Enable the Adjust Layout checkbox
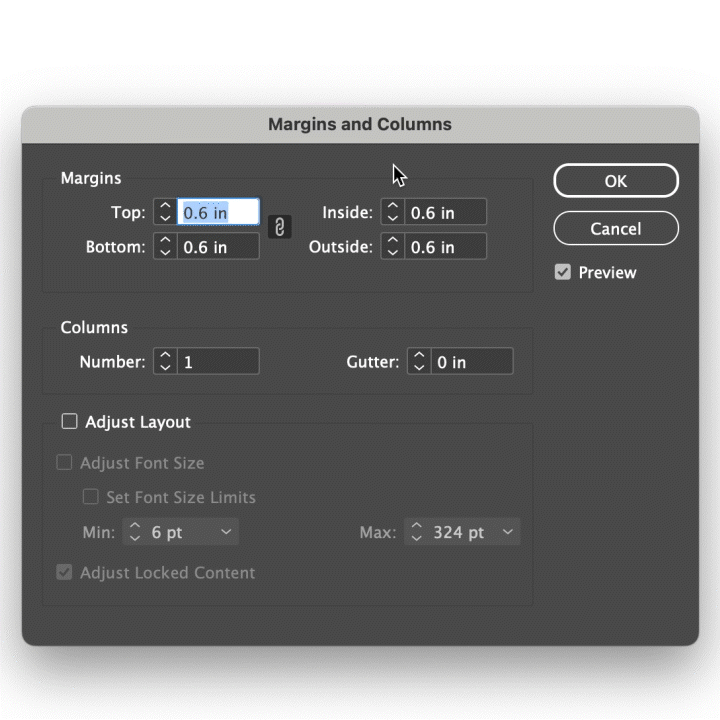 coord(69,421)
